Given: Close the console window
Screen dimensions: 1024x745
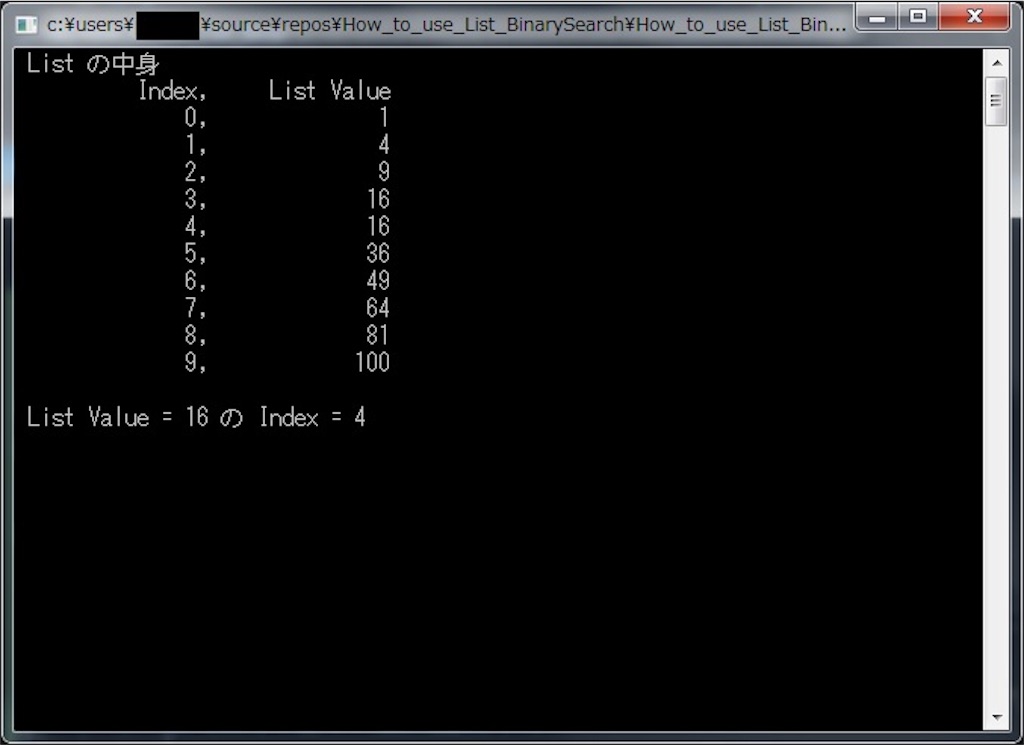Looking at the screenshot, I should tap(974, 17).
